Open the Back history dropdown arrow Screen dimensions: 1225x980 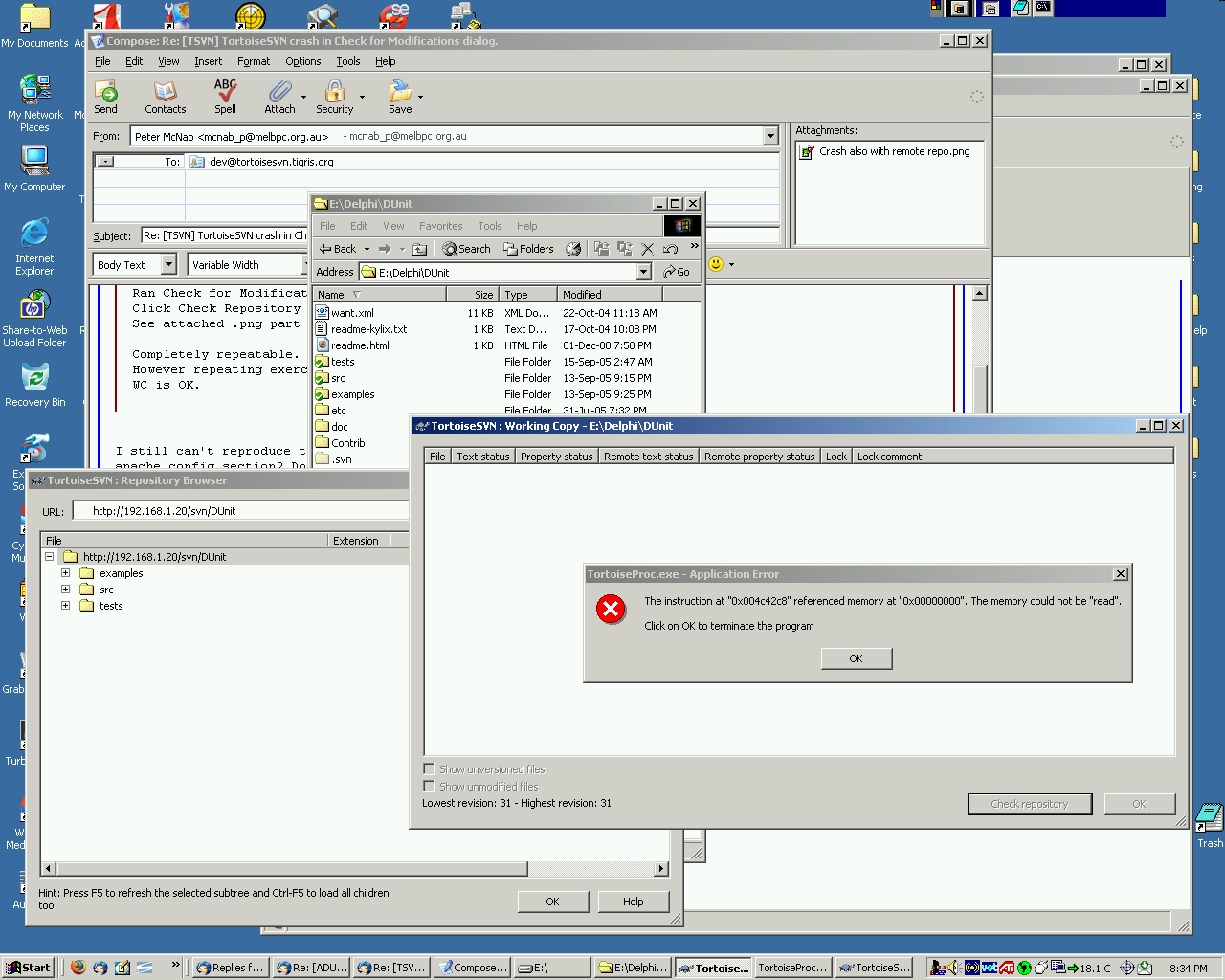click(x=367, y=249)
